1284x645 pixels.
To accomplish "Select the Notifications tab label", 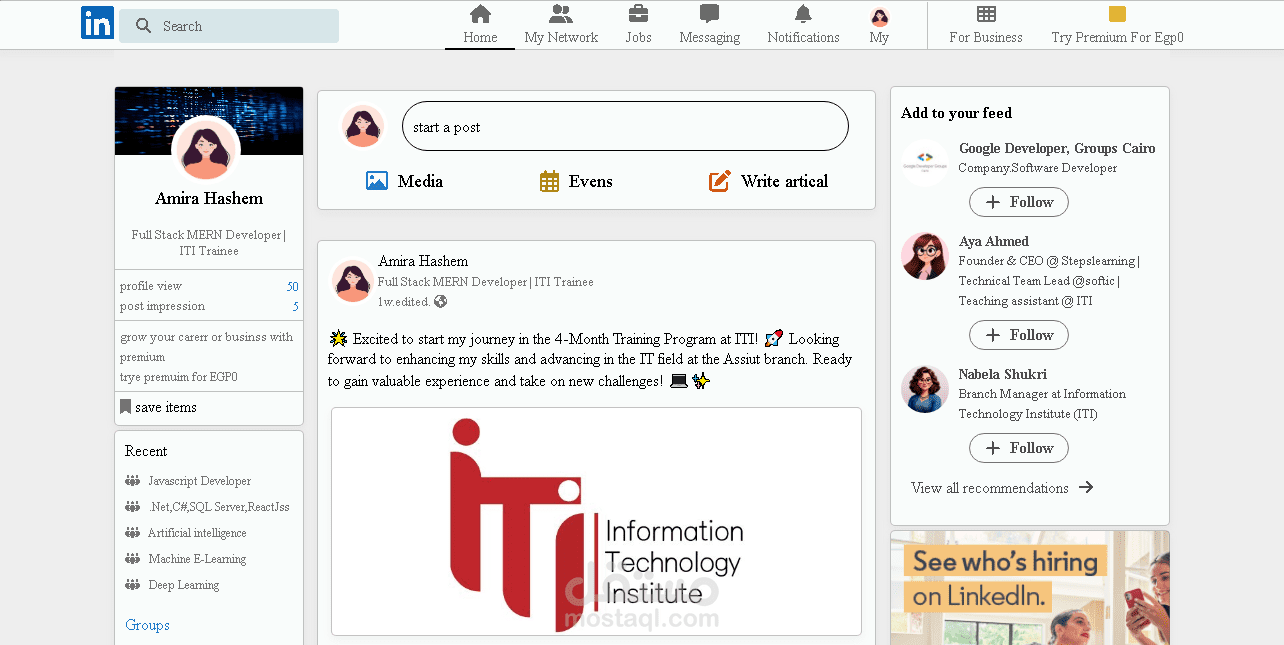I will 803,37.
